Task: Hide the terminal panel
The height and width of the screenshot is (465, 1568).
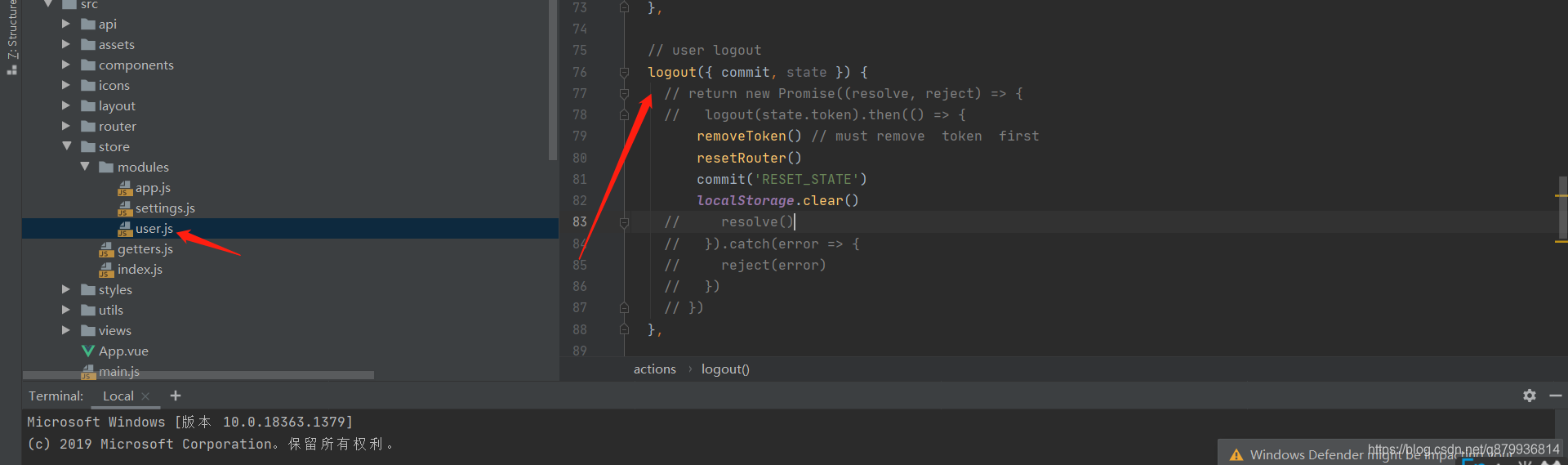Action: tap(1556, 396)
